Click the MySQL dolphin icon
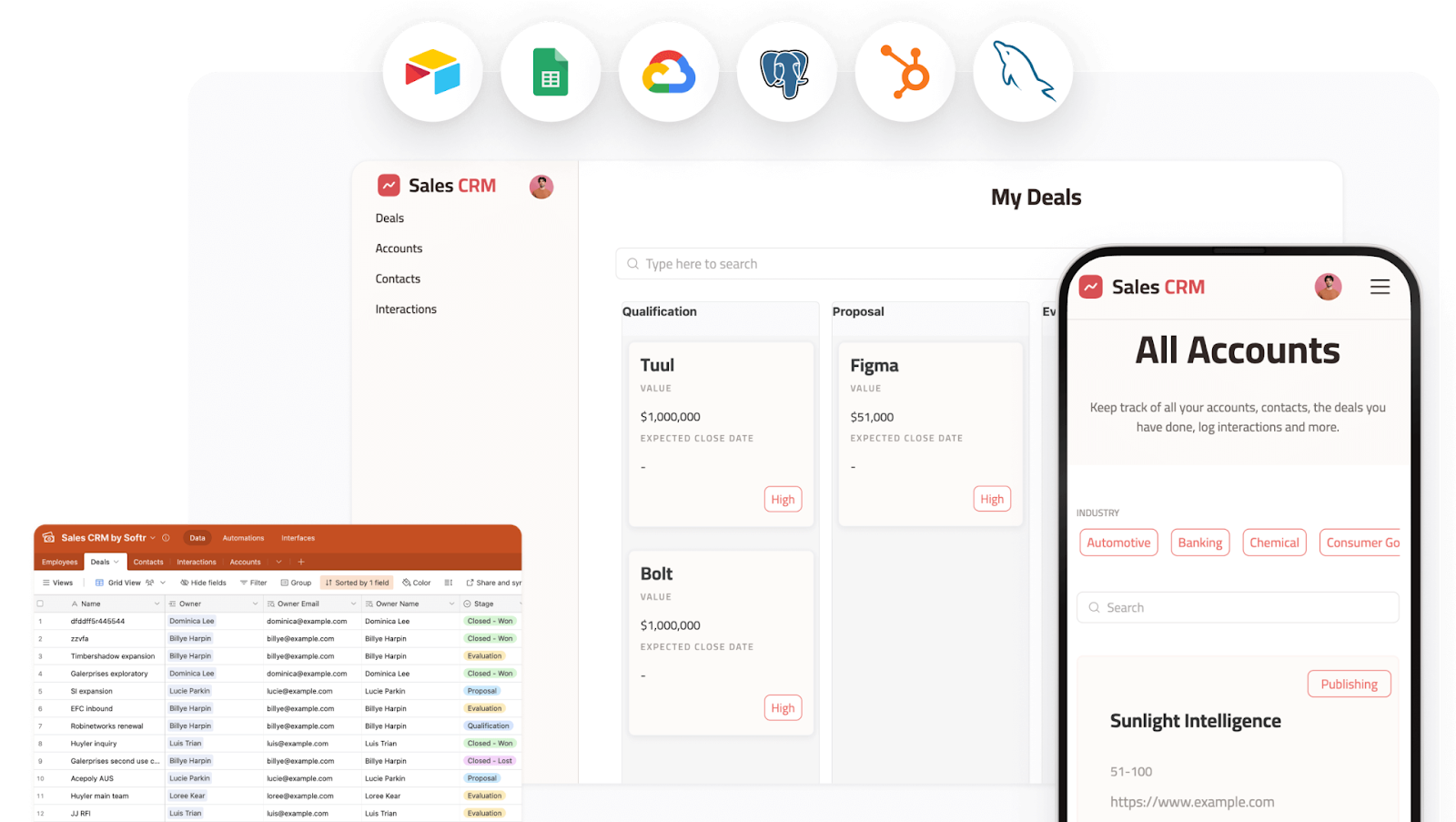The width and height of the screenshot is (1456, 822). (1024, 71)
